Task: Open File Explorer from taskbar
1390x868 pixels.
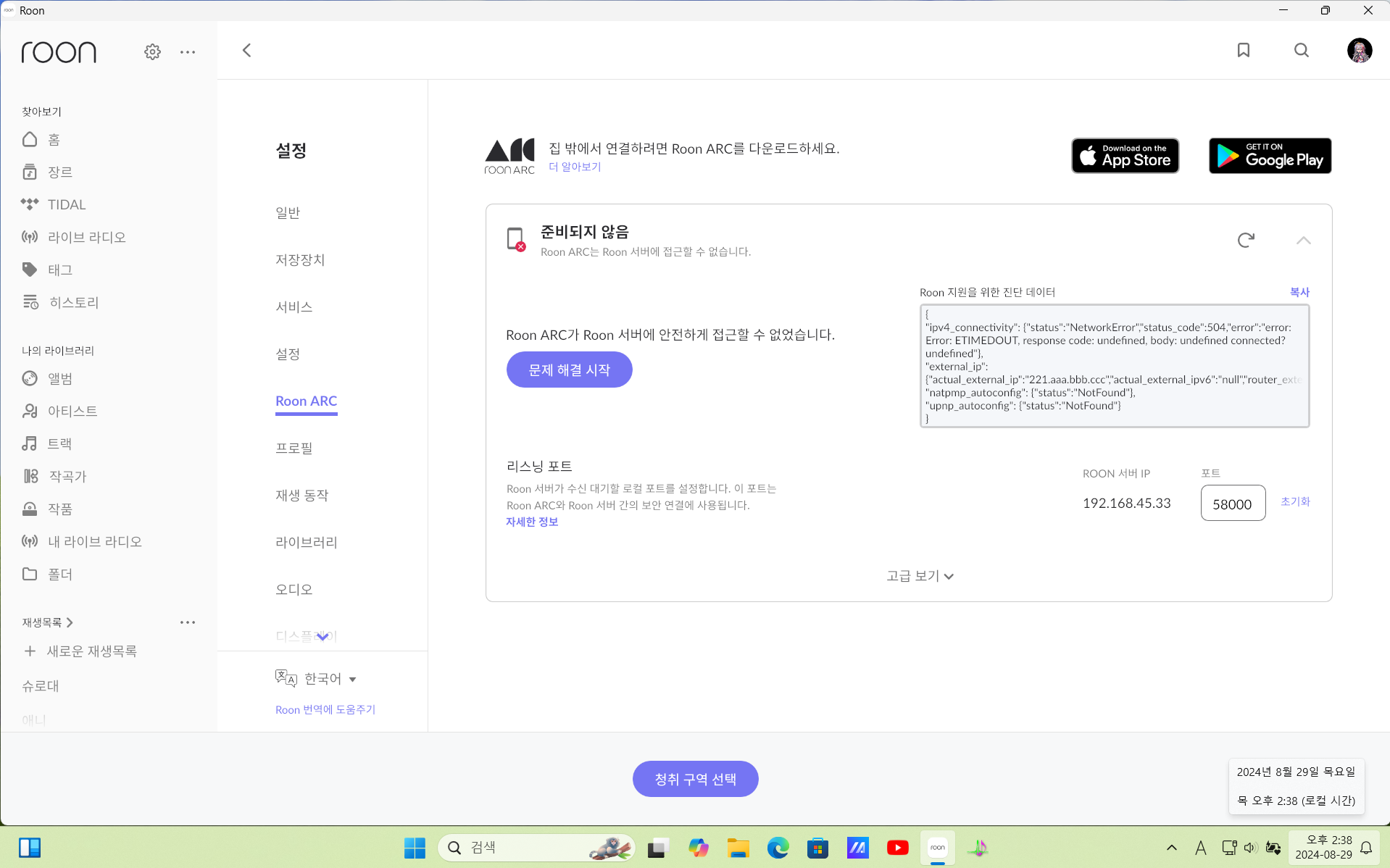Action: pos(738,848)
